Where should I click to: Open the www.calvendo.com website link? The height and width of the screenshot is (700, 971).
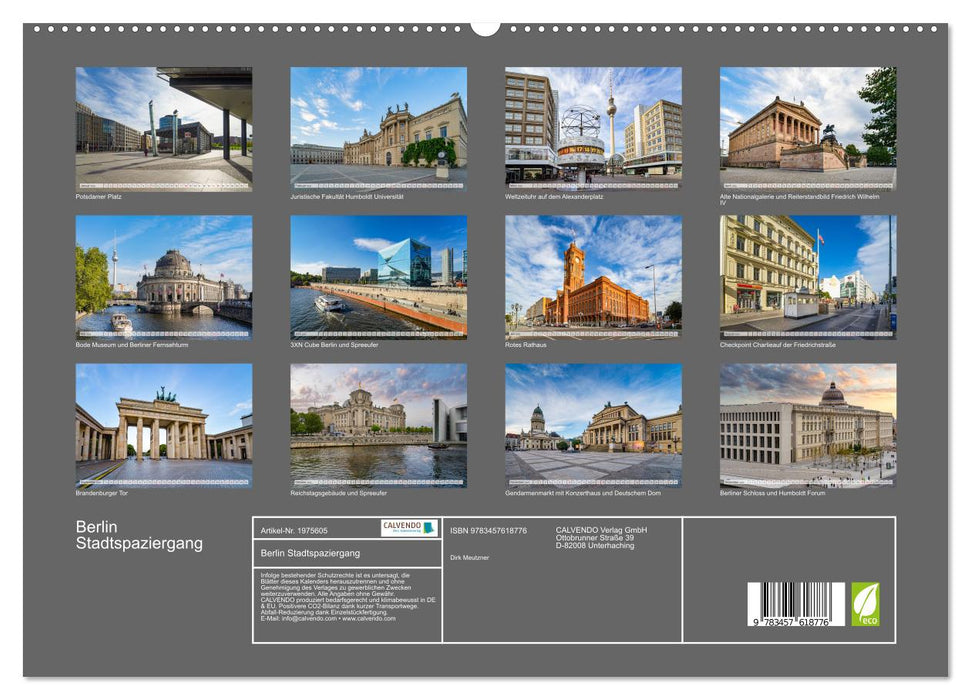[368, 620]
